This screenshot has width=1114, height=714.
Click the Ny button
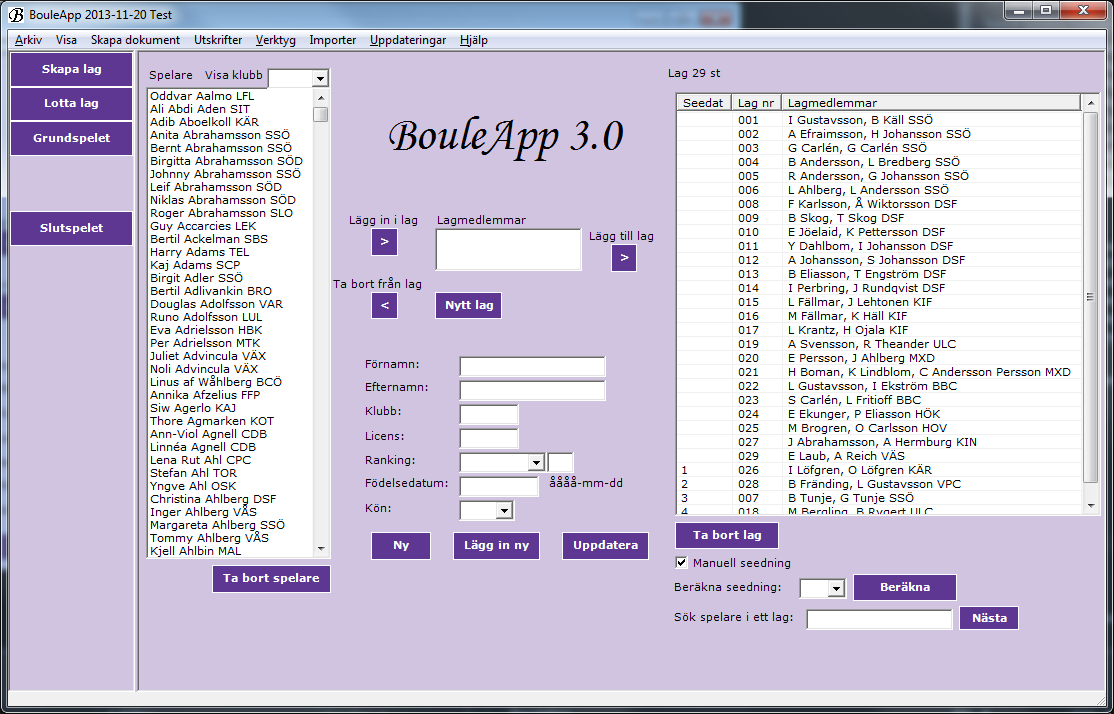(x=401, y=546)
